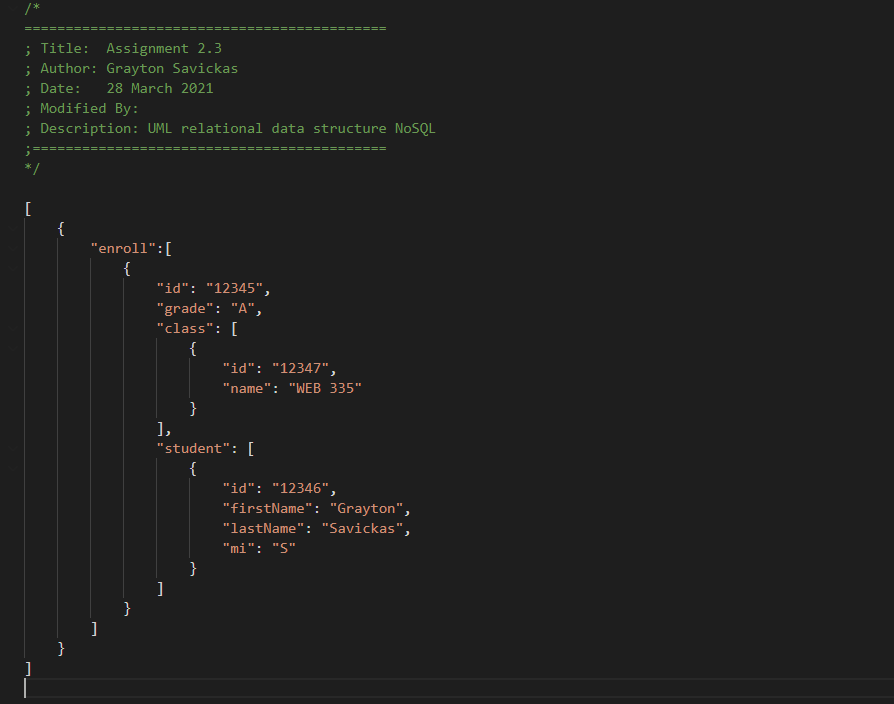Click the empty last line of the editor
The image size is (894, 704).
tap(400, 688)
